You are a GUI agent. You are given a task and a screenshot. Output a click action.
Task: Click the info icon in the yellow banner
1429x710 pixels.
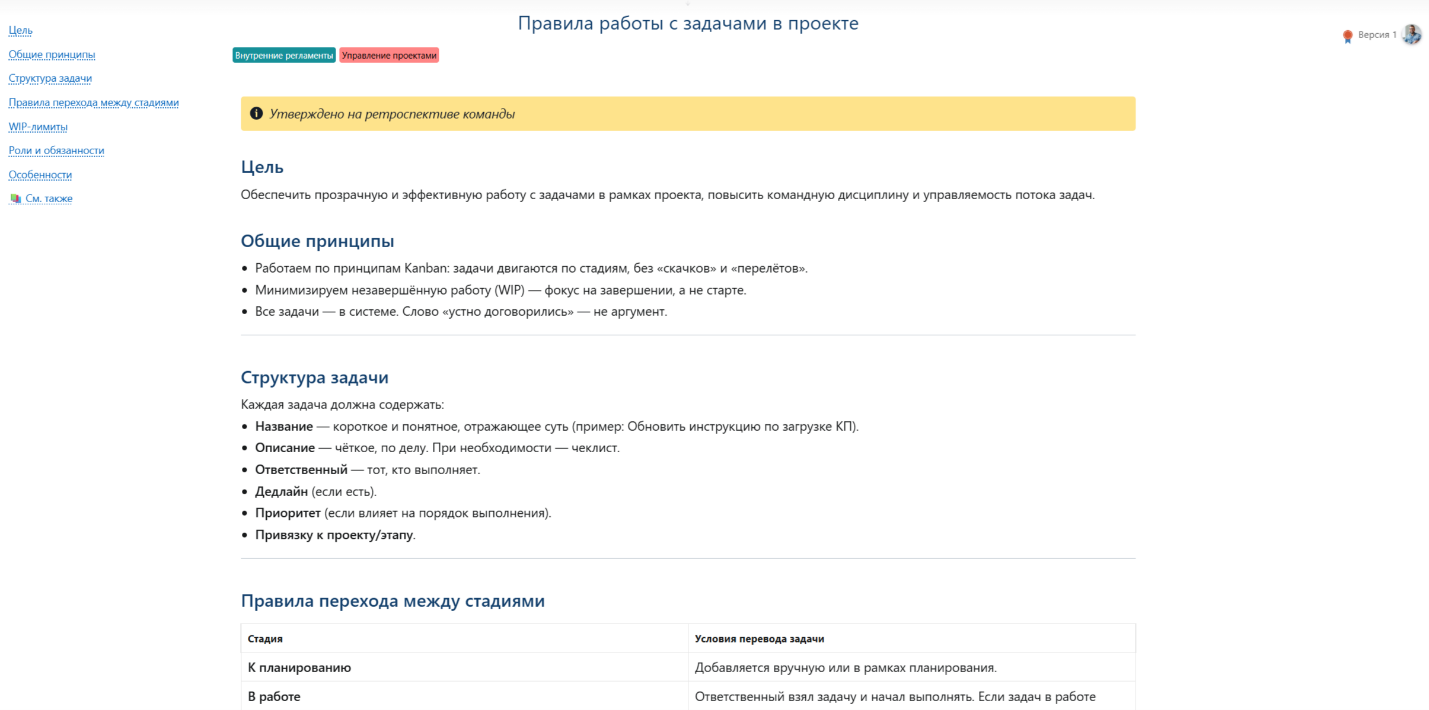tap(257, 113)
